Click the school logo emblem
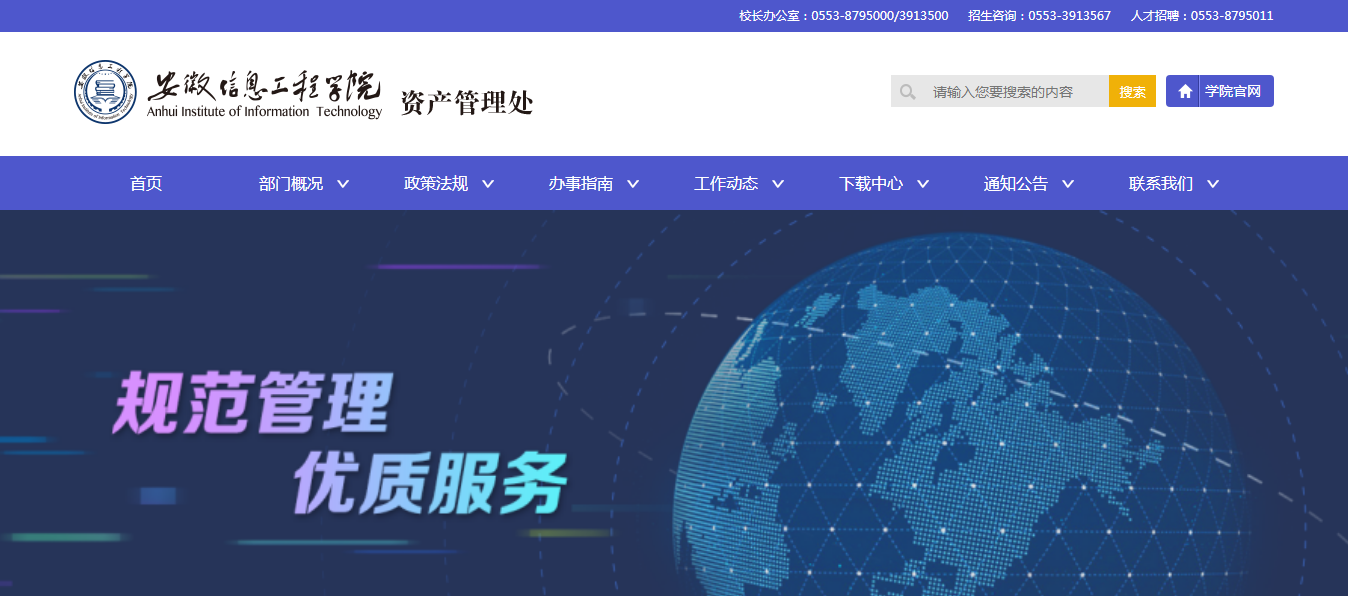 click(x=105, y=92)
